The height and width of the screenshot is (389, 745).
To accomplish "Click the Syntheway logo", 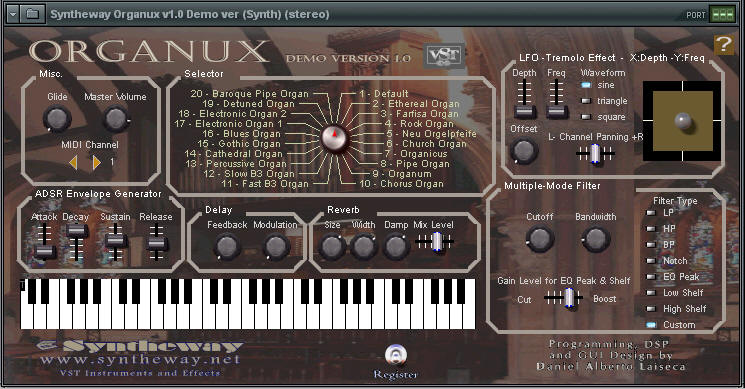I will (140, 346).
